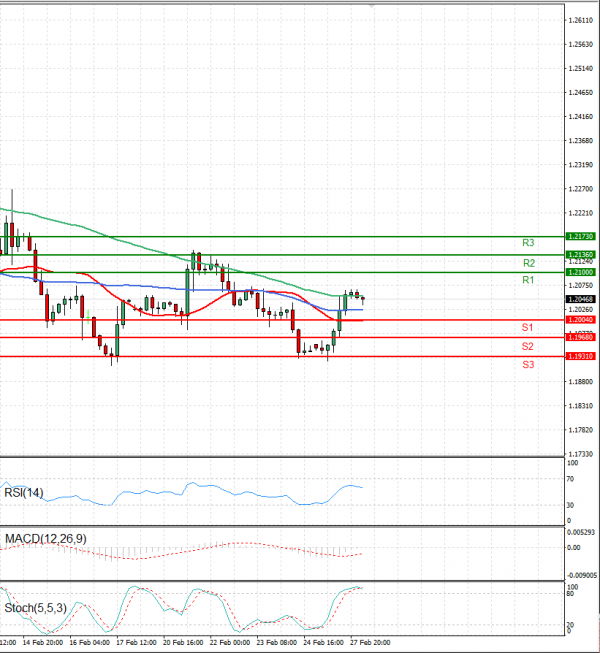Click the 14 Feb 20:00 time label

pyautogui.click(x=43, y=643)
